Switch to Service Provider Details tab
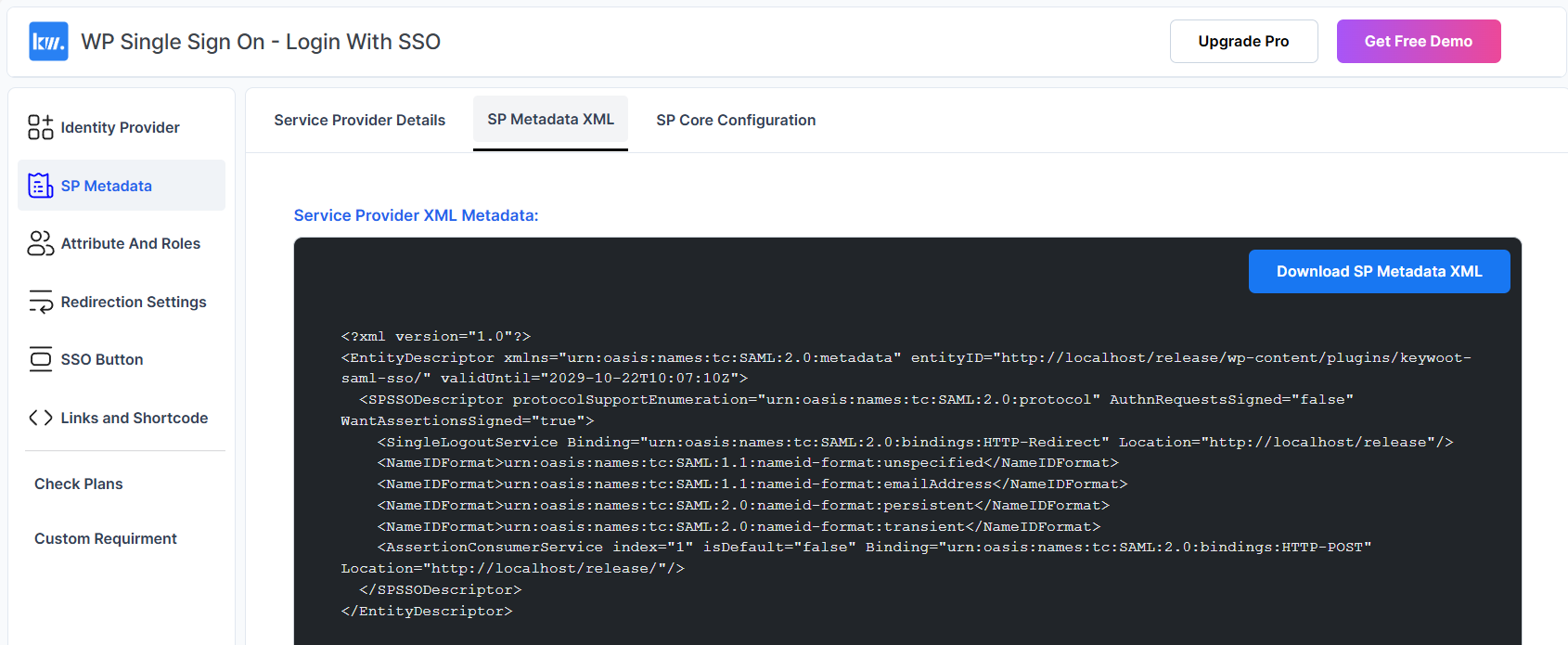This screenshot has width=1568, height=645. point(360,121)
